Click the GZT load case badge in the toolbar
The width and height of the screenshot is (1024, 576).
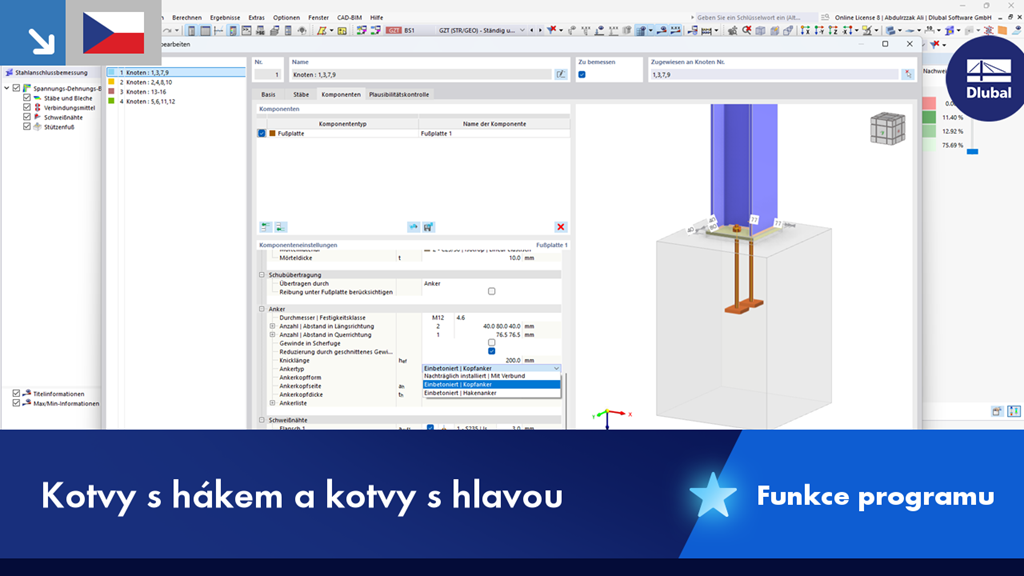pos(394,30)
